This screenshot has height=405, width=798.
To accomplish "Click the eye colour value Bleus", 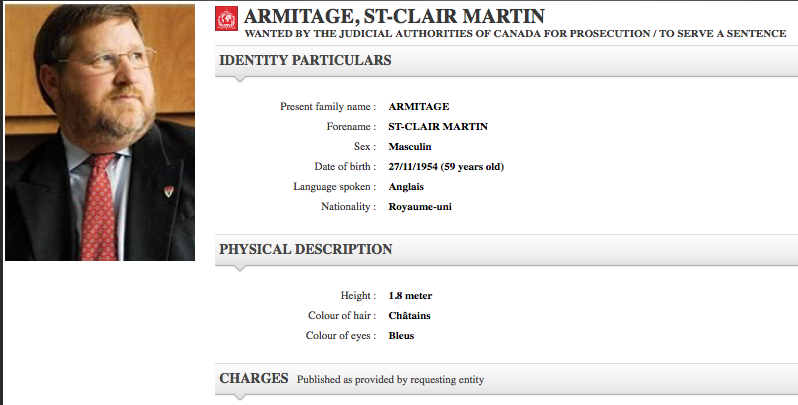I will [401, 335].
